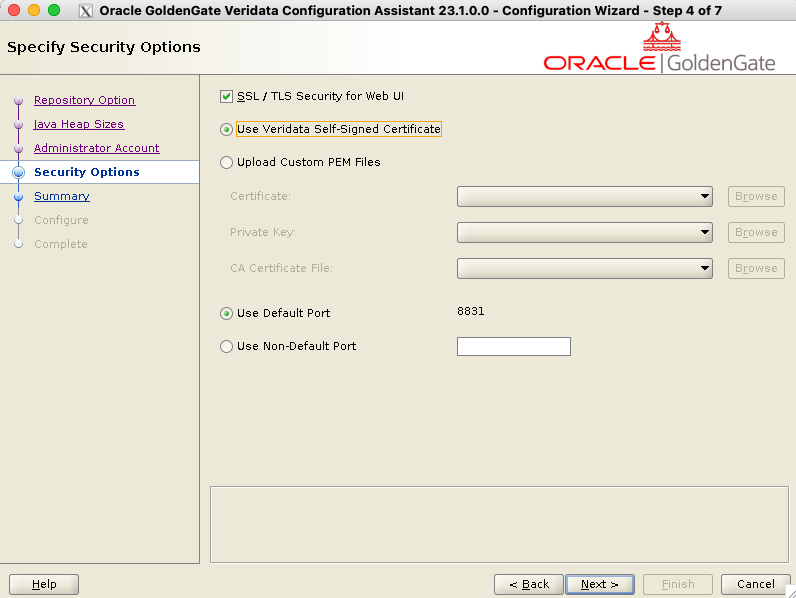This screenshot has width=796, height=598.
Task: Open Help for this wizard
Action: [x=44, y=584]
